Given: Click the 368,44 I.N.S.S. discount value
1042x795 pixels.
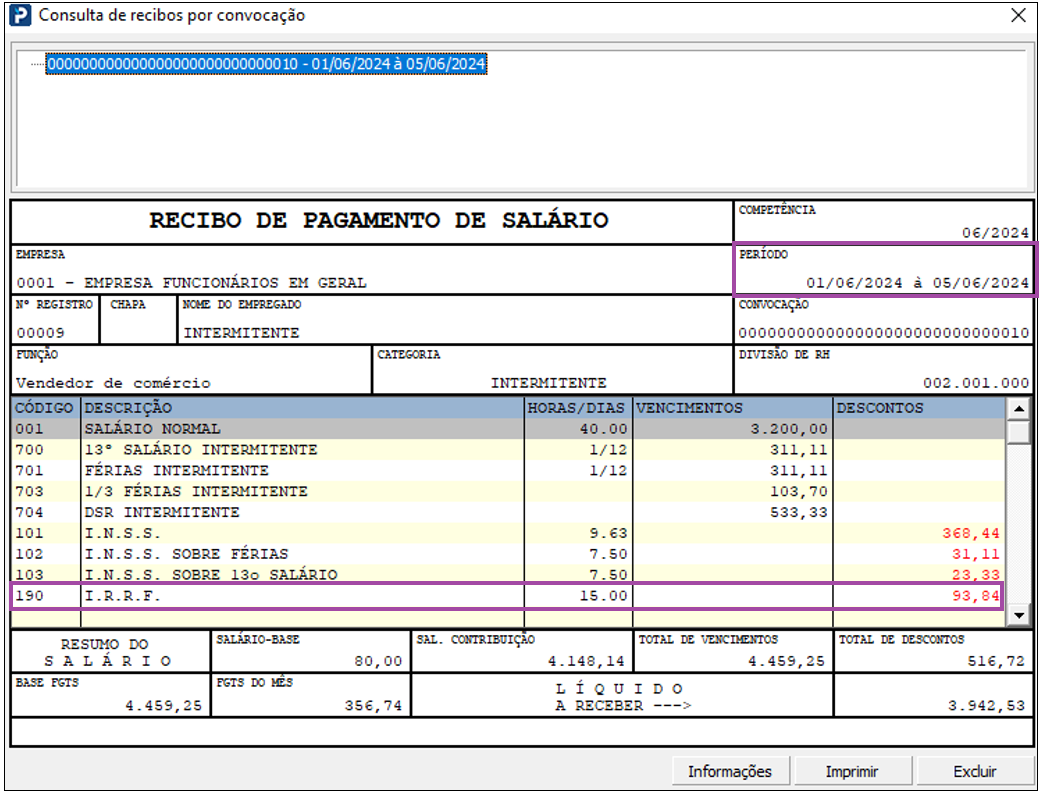Looking at the screenshot, I should point(971,533).
